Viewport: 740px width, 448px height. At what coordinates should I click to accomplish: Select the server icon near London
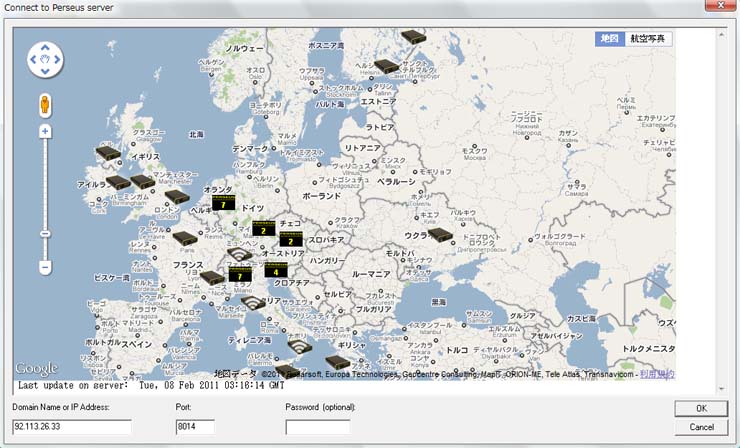tap(177, 196)
